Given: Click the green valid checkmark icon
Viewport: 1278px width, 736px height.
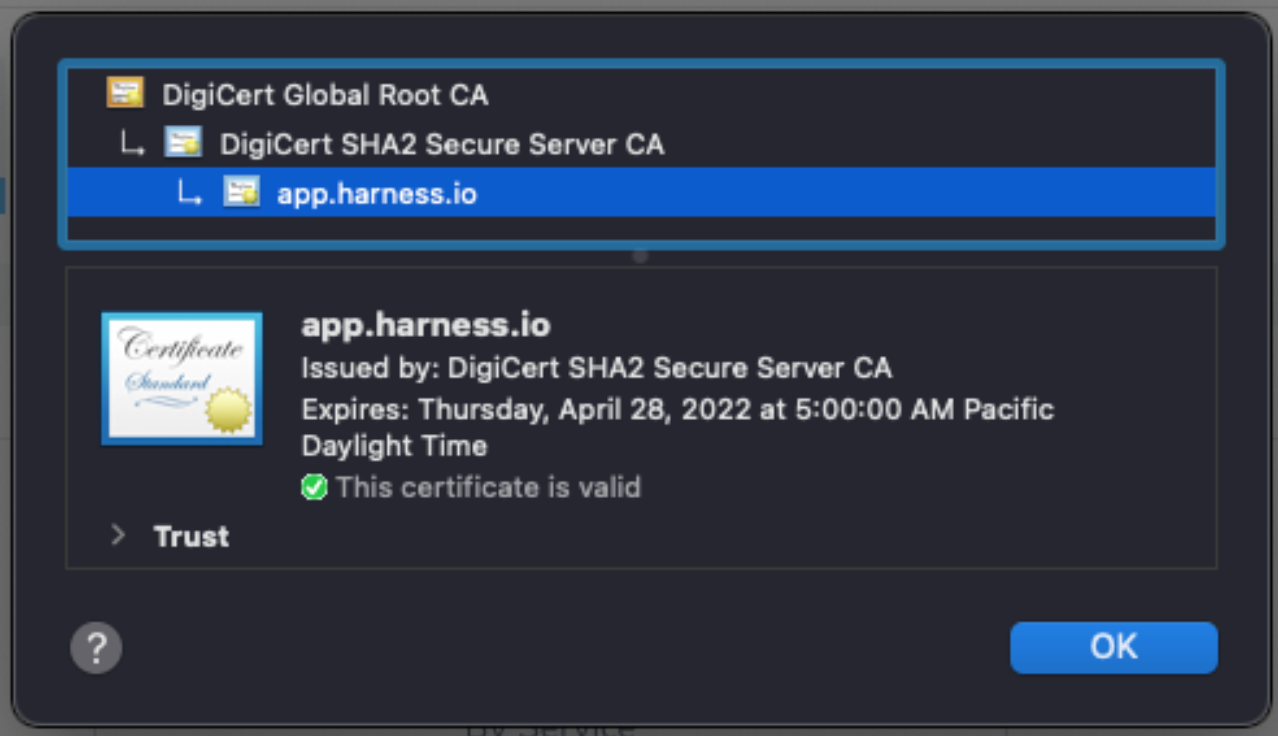Looking at the screenshot, I should pos(314,488).
